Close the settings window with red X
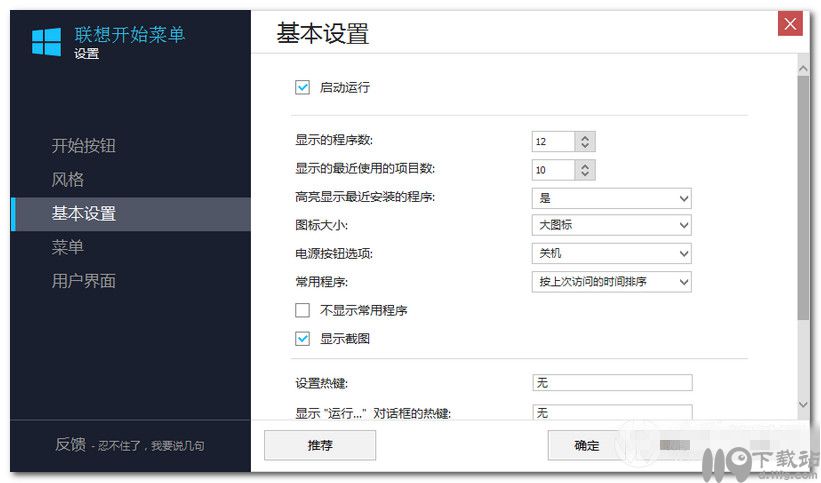The height and width of the screenshot is (483, 821). (x=790, y=24)
